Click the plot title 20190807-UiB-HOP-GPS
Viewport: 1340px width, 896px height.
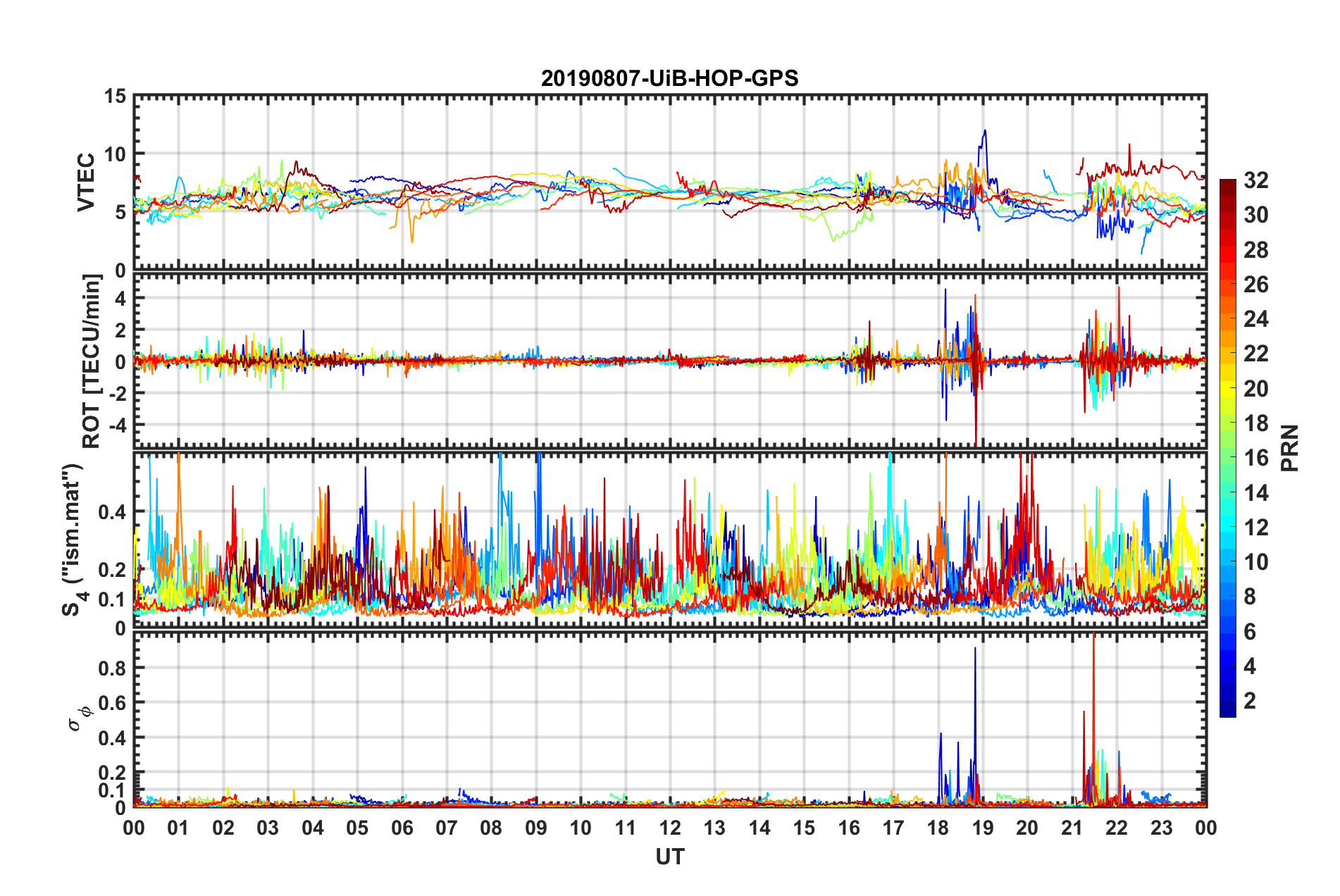click(669, 78)
